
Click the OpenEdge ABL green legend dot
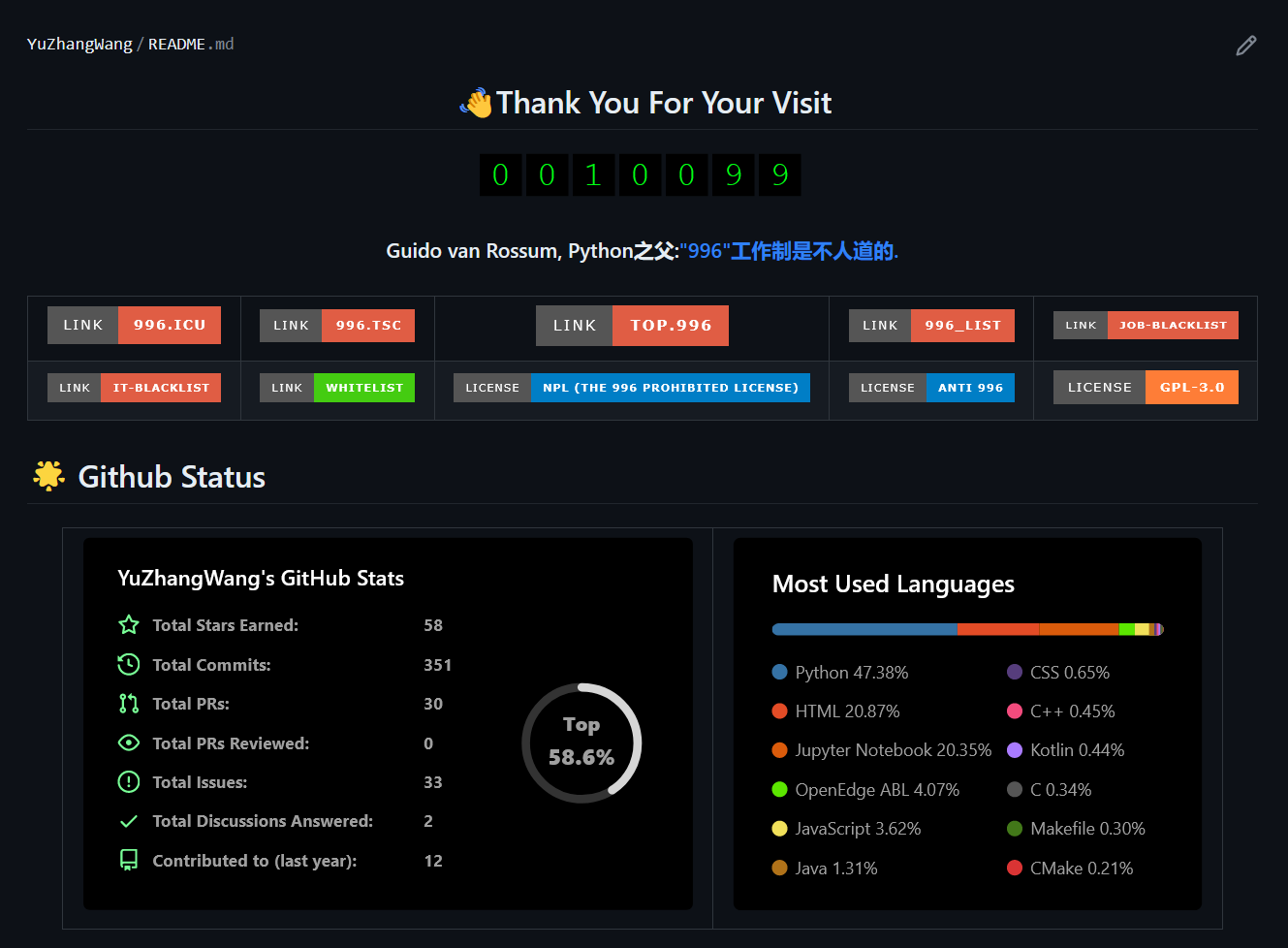pyautogui.click(x=779, y=789)
